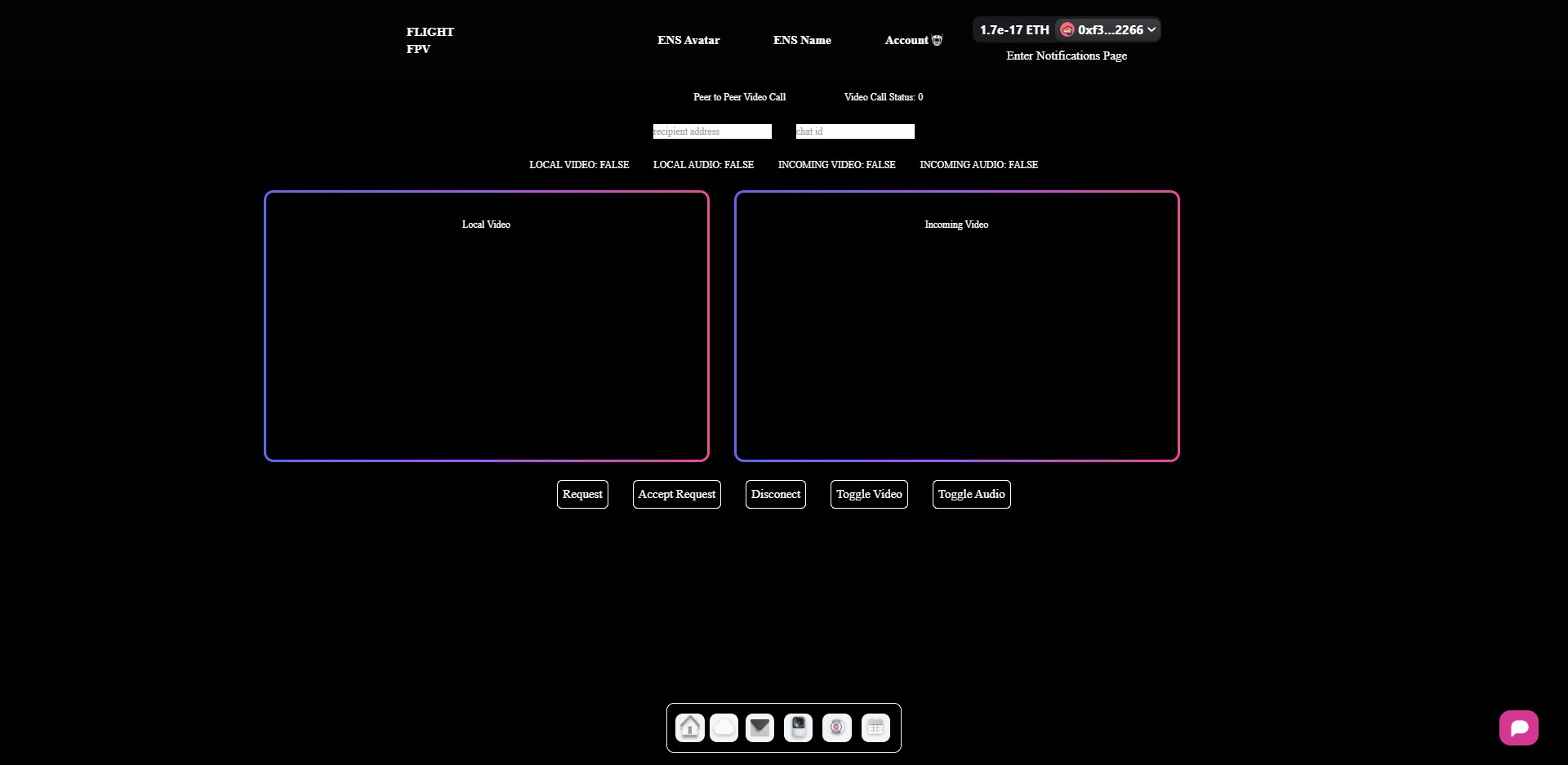Click the wallet avatar next to 0xf3...2266
This screenshot has width=1568, height=765.
1069,29
